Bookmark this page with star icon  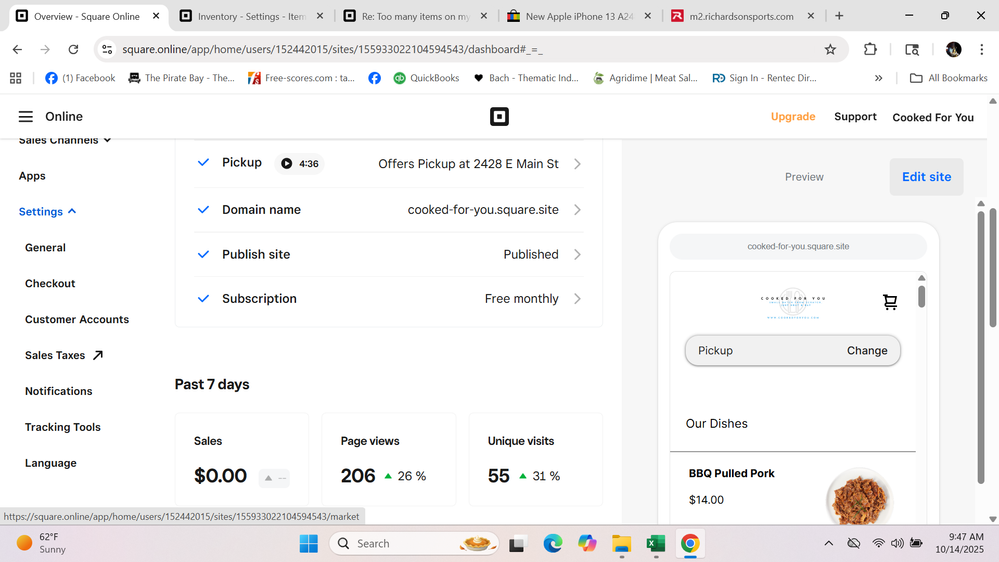[830, 49]
